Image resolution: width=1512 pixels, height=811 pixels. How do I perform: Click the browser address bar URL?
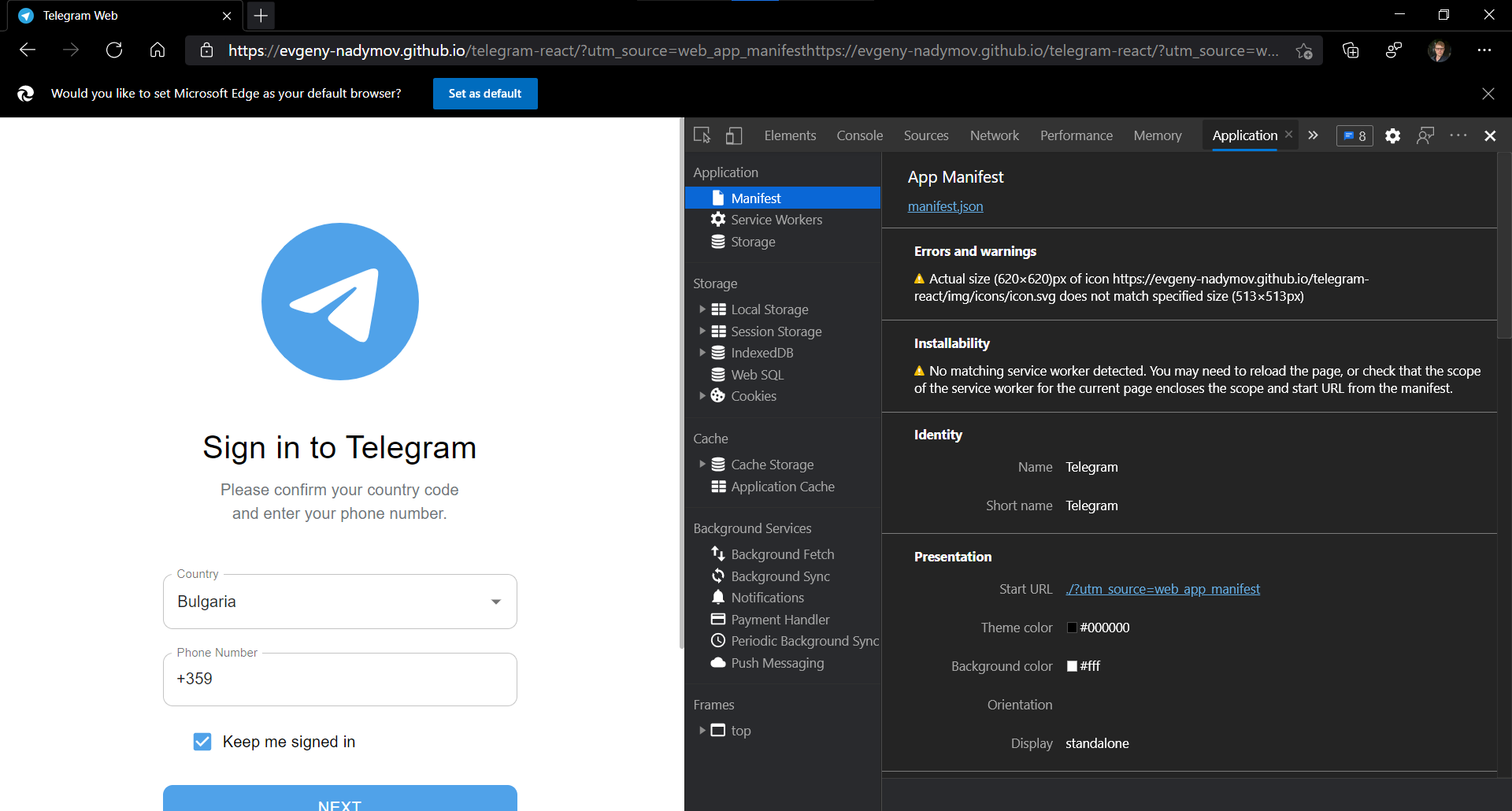(x=752, y=50)
